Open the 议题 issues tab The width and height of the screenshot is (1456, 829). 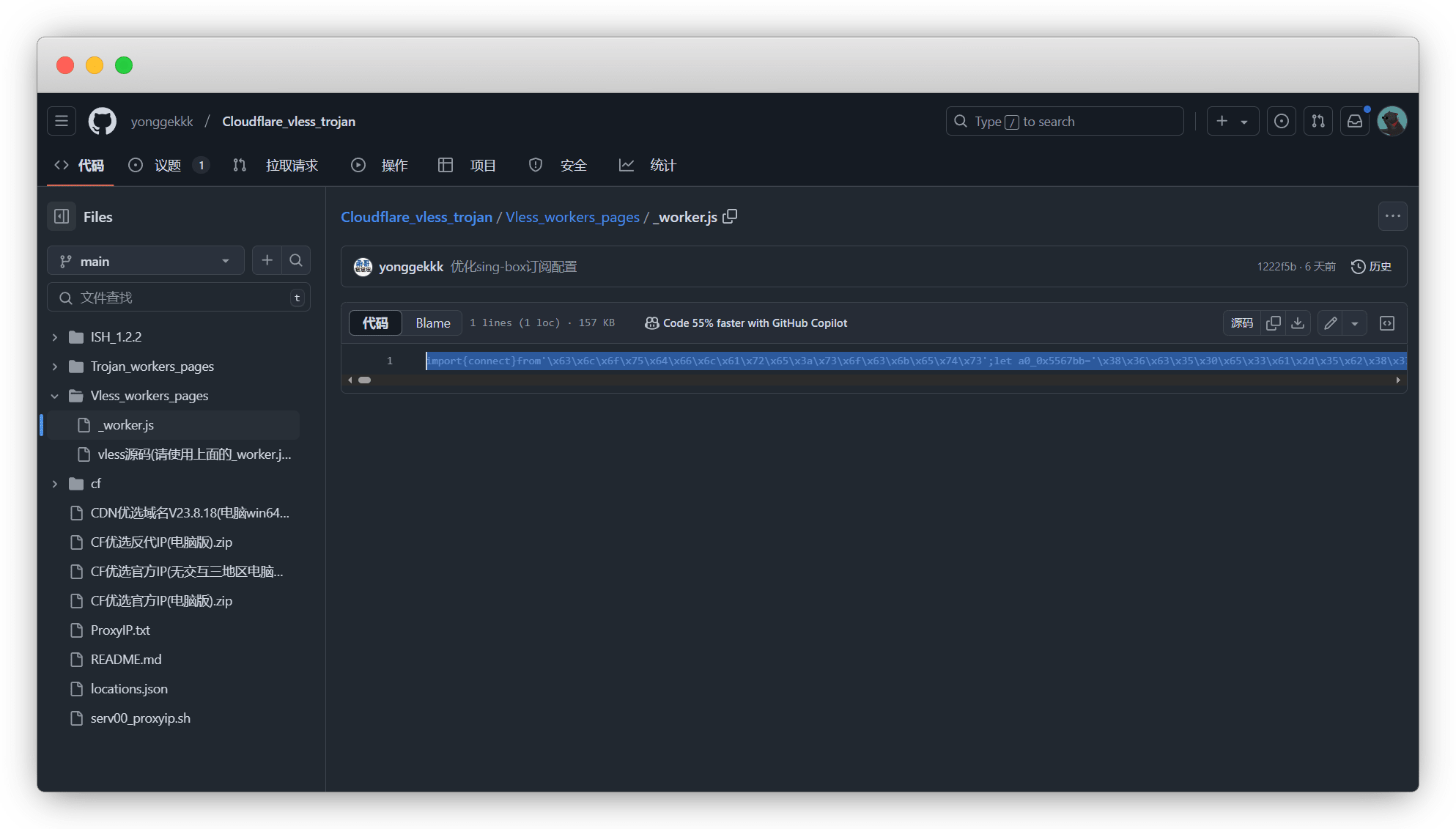click(167, 166)
